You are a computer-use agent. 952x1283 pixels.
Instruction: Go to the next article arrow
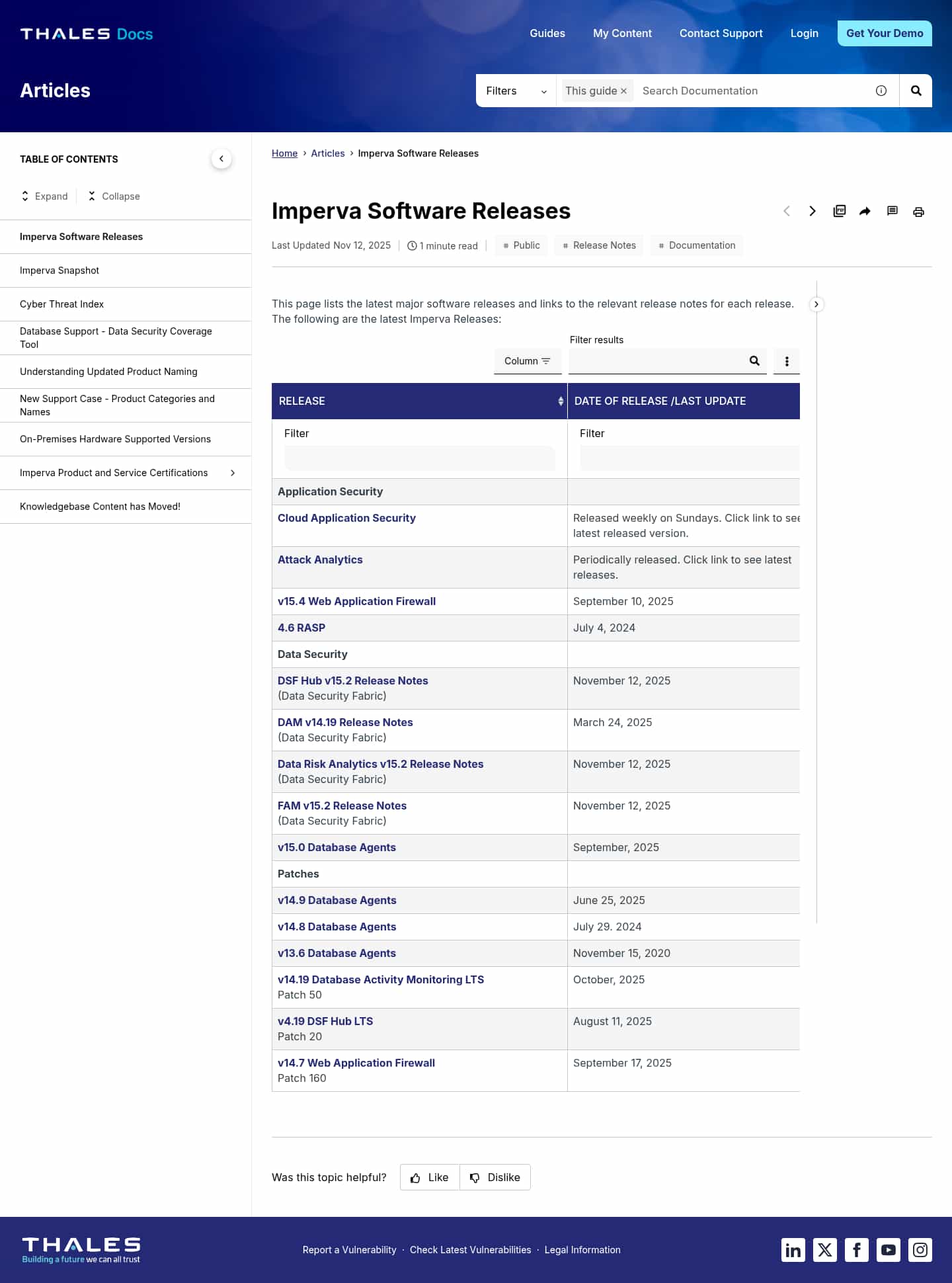[813, 211]
